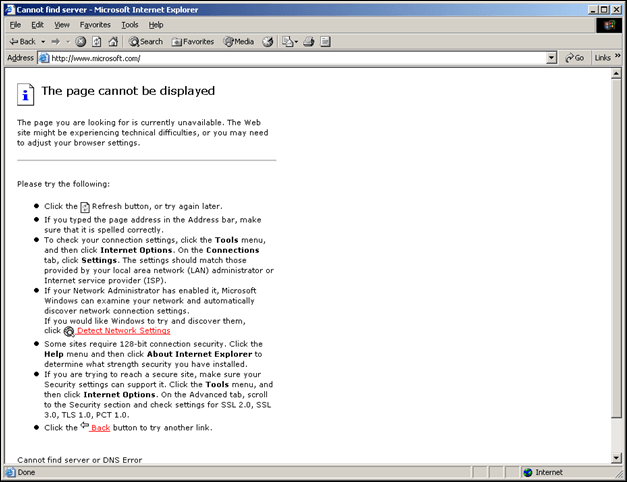
Task: Click the Refresh toolbar icon
Action: (x=97, y=42)
